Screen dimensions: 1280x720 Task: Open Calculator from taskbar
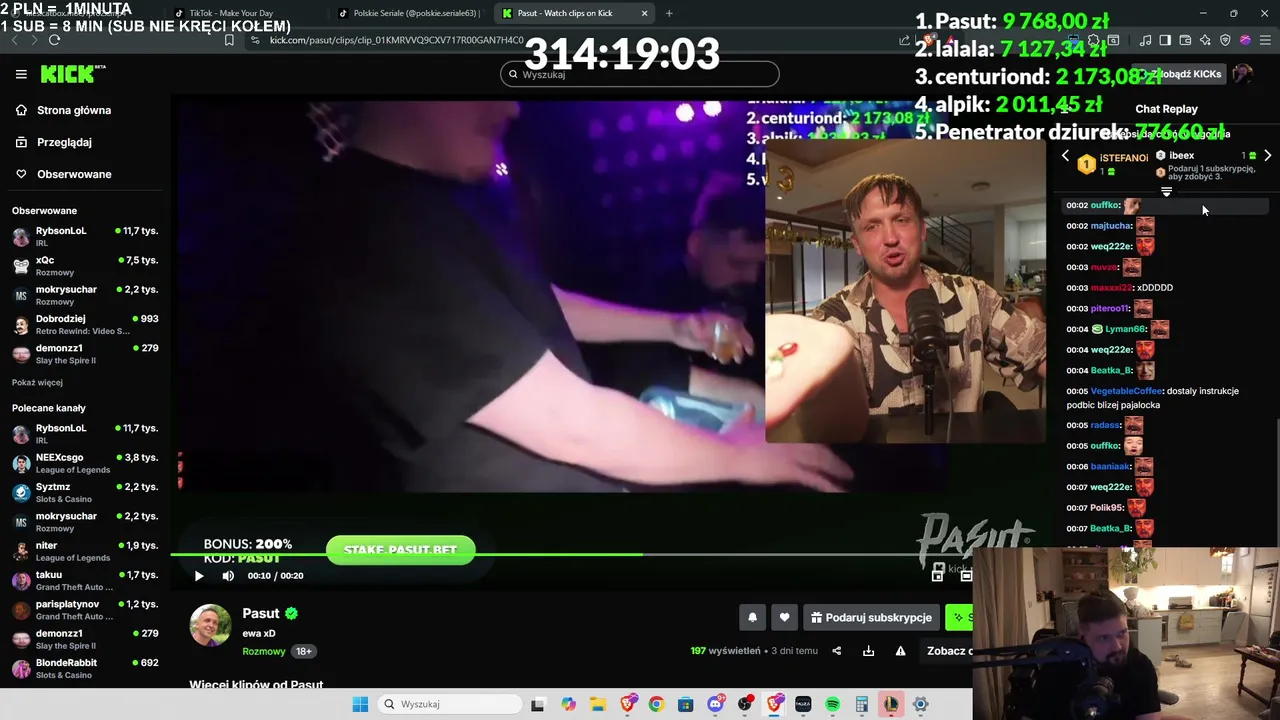point(862,704)
